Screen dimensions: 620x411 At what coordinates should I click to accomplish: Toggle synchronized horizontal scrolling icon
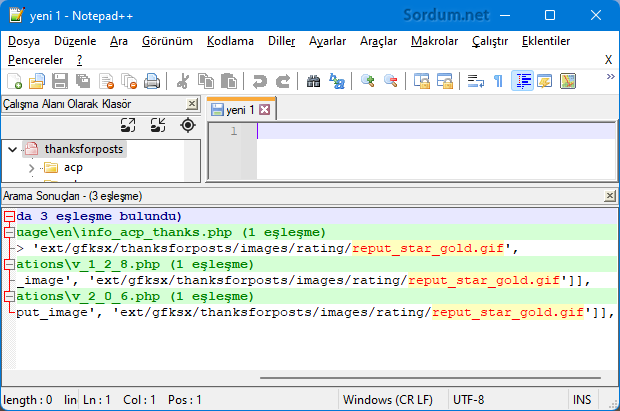pyautogui.click(x=444, y=81)
